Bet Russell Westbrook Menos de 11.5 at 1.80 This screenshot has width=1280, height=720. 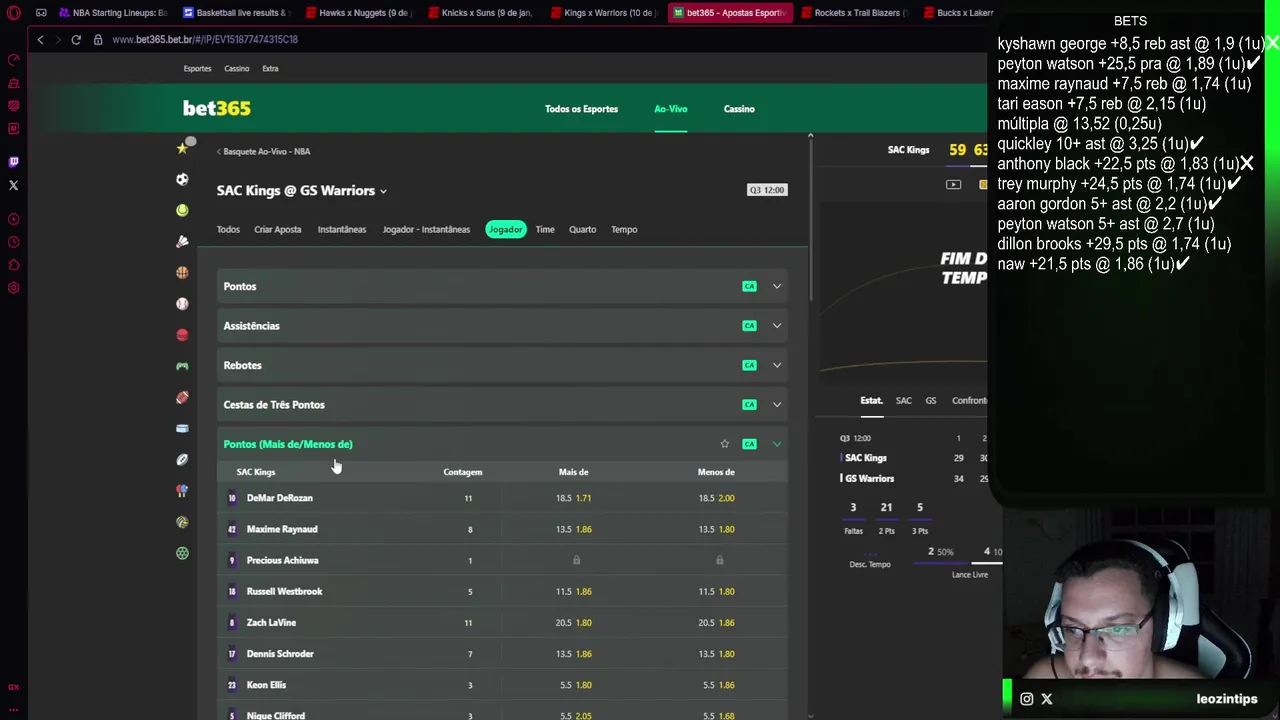pyautogui.click(x=716, y=591)
